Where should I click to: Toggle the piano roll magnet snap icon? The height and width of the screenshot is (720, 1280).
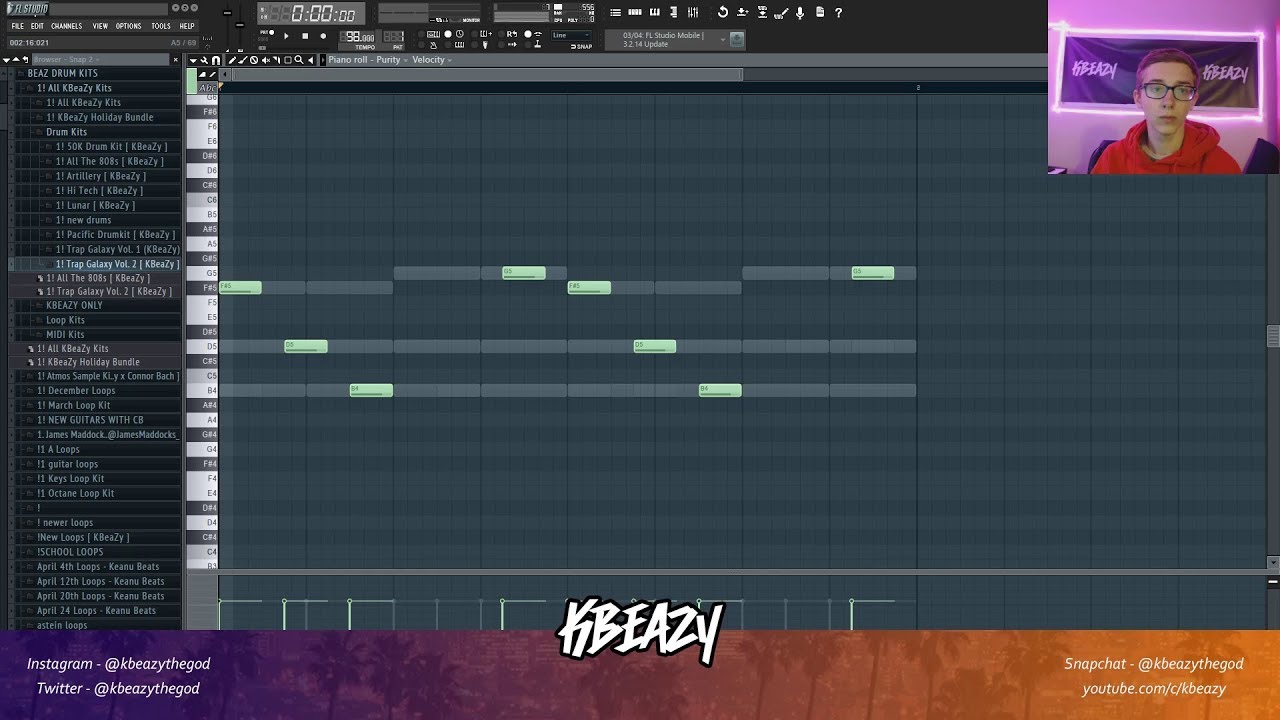215,60
